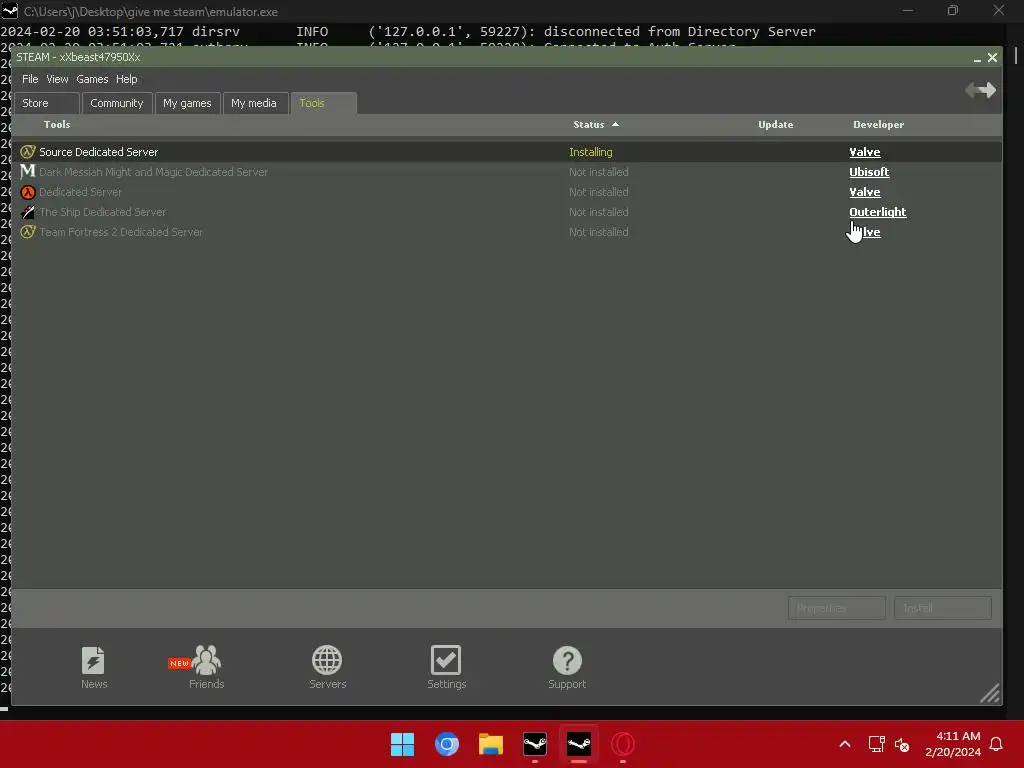Image resolution: width=1024 pixels, height=768 pixels.
Task: Open the notifications bell icon
Action: [x=996, y=744]
